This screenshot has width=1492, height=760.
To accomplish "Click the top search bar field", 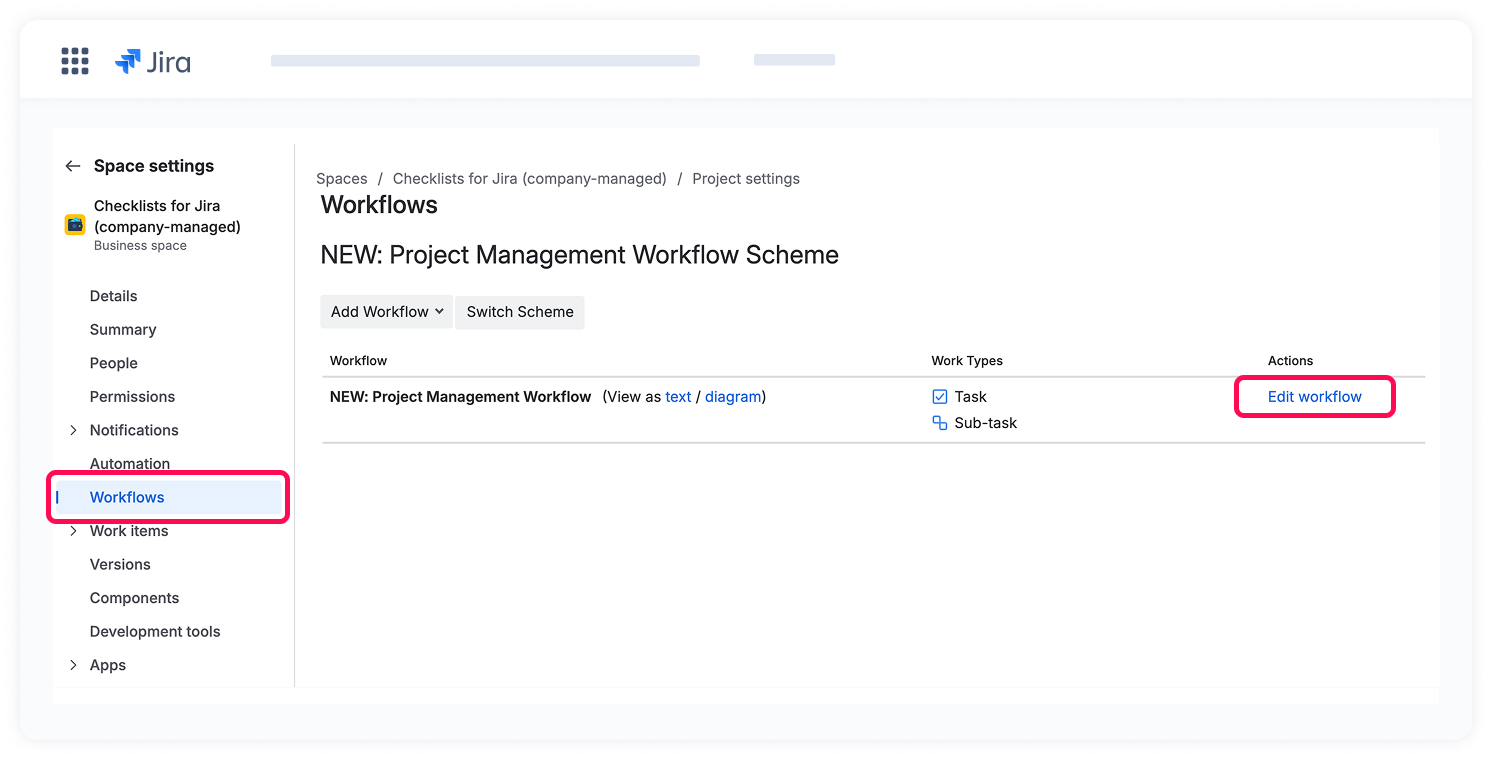I will (485, 61).
